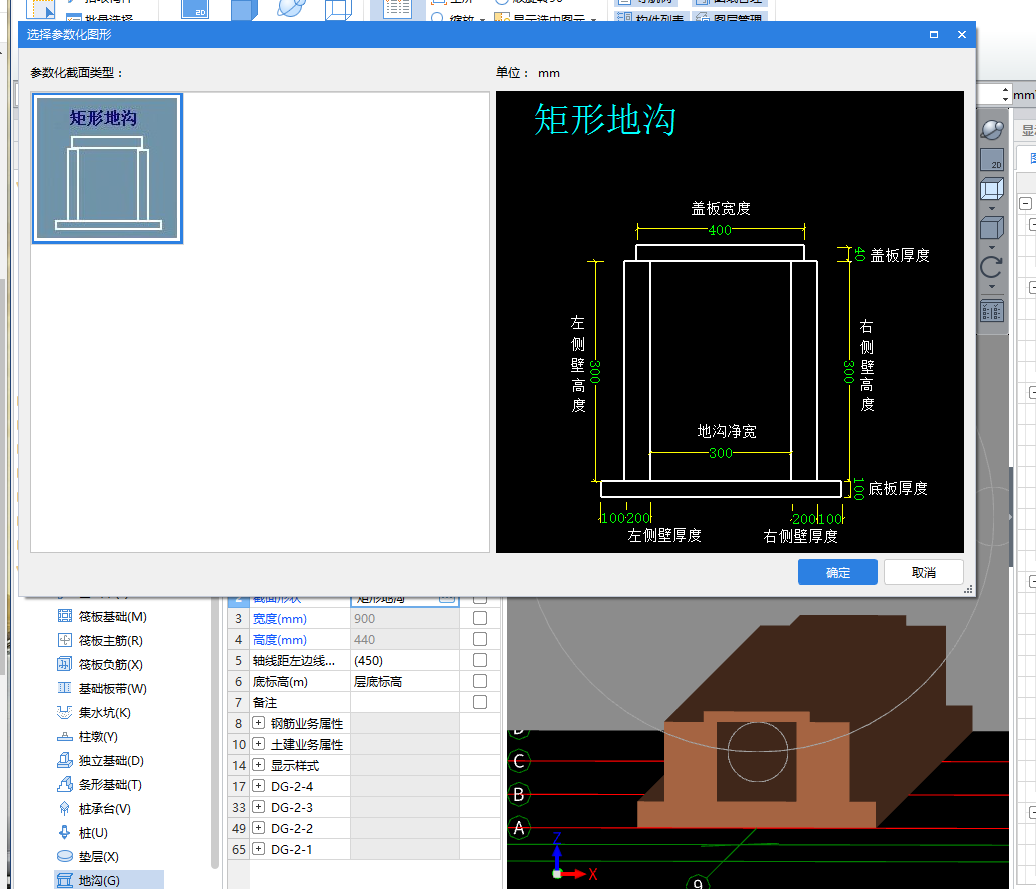Expand 钢筋业务属性 property group
The width and height of the screenshot is (1036, 889).
pyautogui.click(x=258, y=723)
